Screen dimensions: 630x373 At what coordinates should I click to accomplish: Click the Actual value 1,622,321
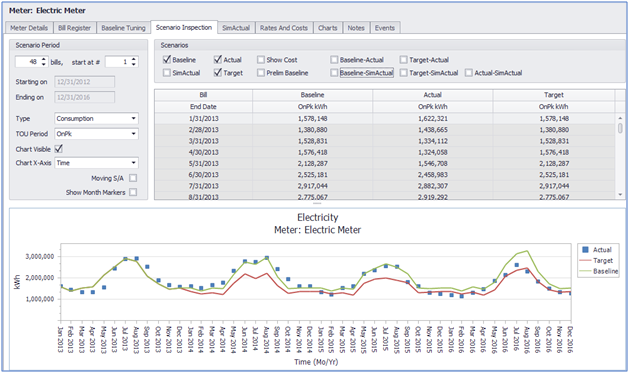(x=433, y=119)
